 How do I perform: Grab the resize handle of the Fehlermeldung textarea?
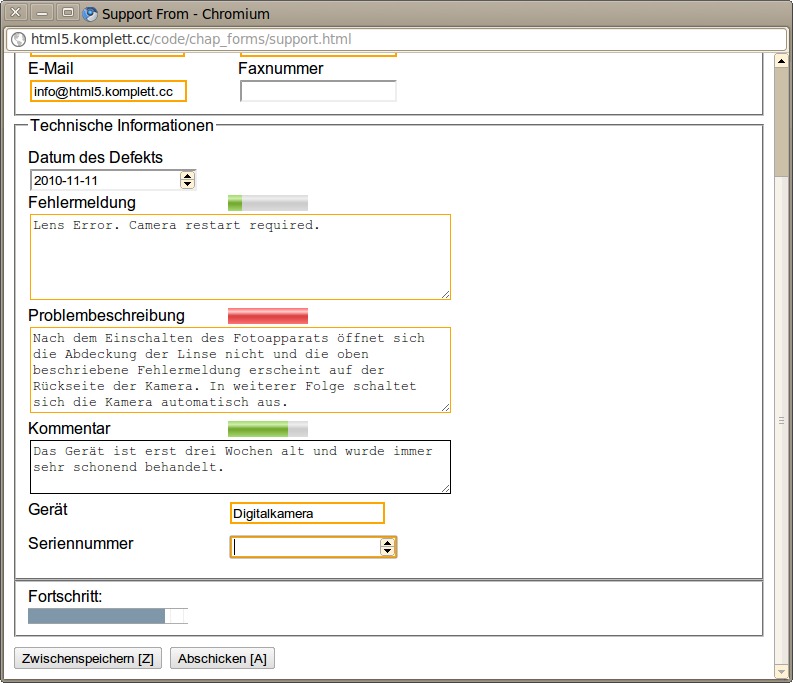pyautogui.click(x=445, y=294)
